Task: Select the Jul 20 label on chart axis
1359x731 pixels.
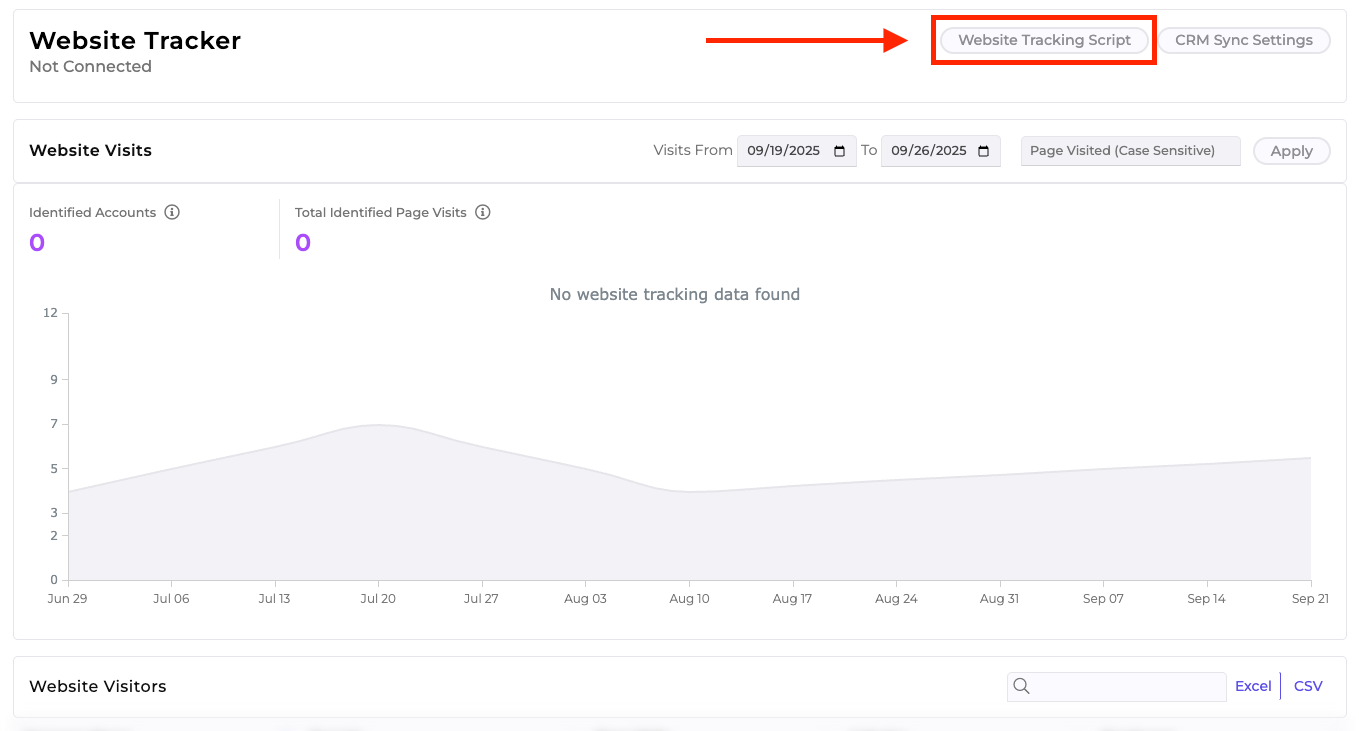Action: (x=378, y=599)
